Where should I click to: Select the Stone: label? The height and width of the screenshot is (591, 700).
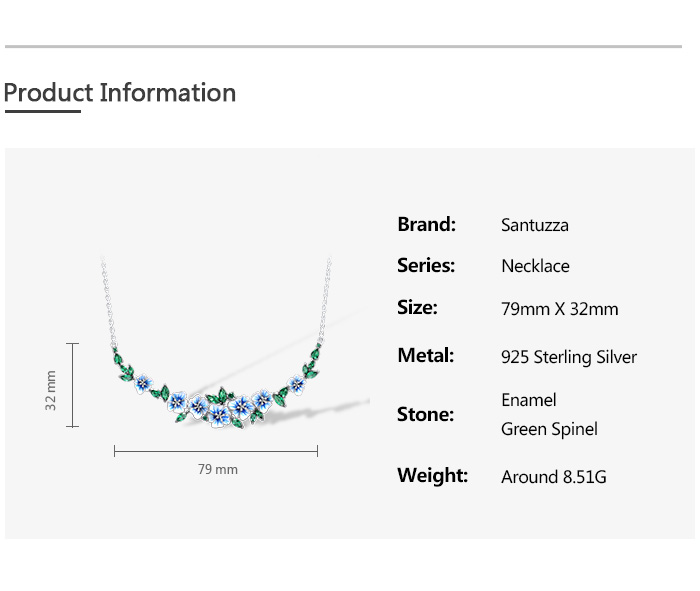[x=425, y=414]
